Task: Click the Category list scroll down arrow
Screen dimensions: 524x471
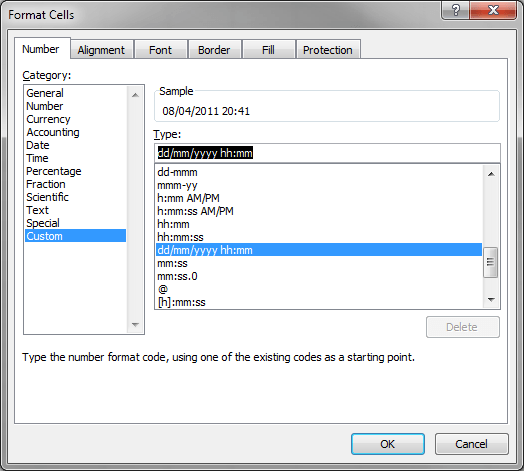Action: (x=135, y=324)
